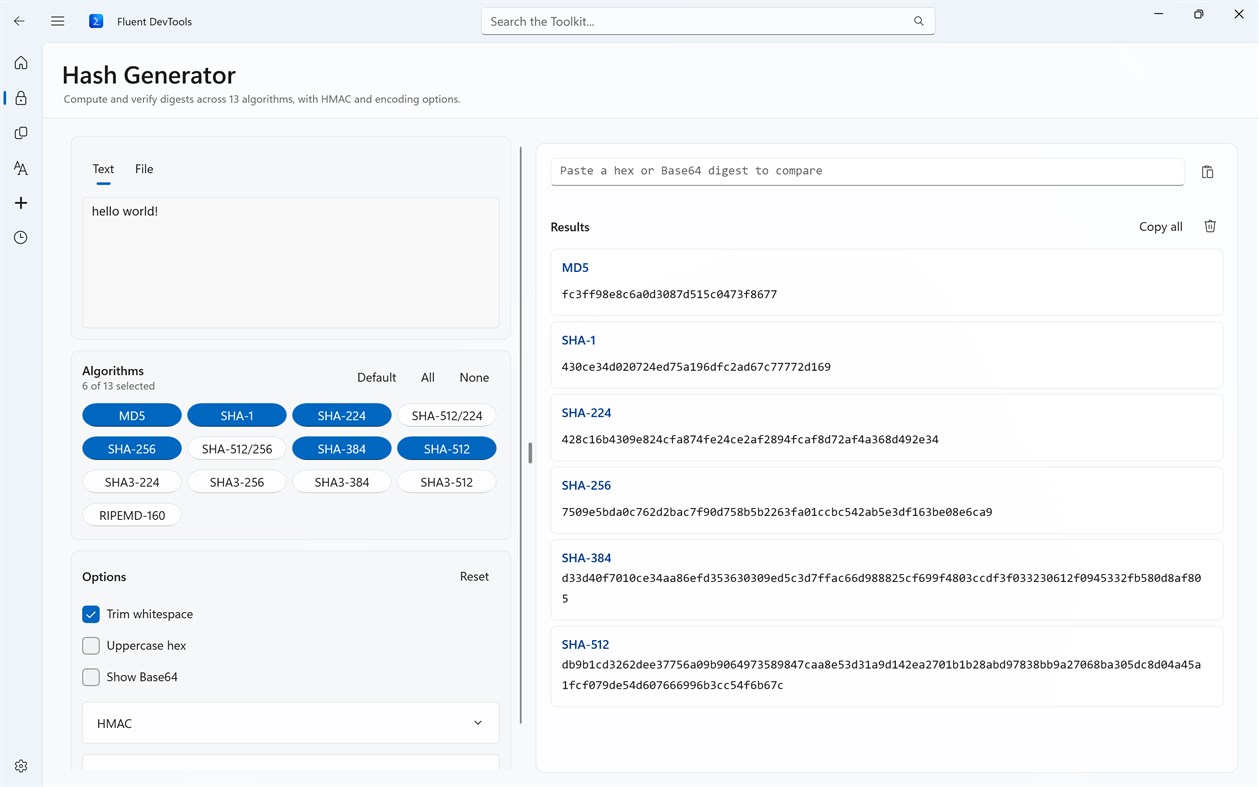
Task: Enable the SHA3-384 algorithm chip
Action: pyautogui.click(x=342, y=482)
